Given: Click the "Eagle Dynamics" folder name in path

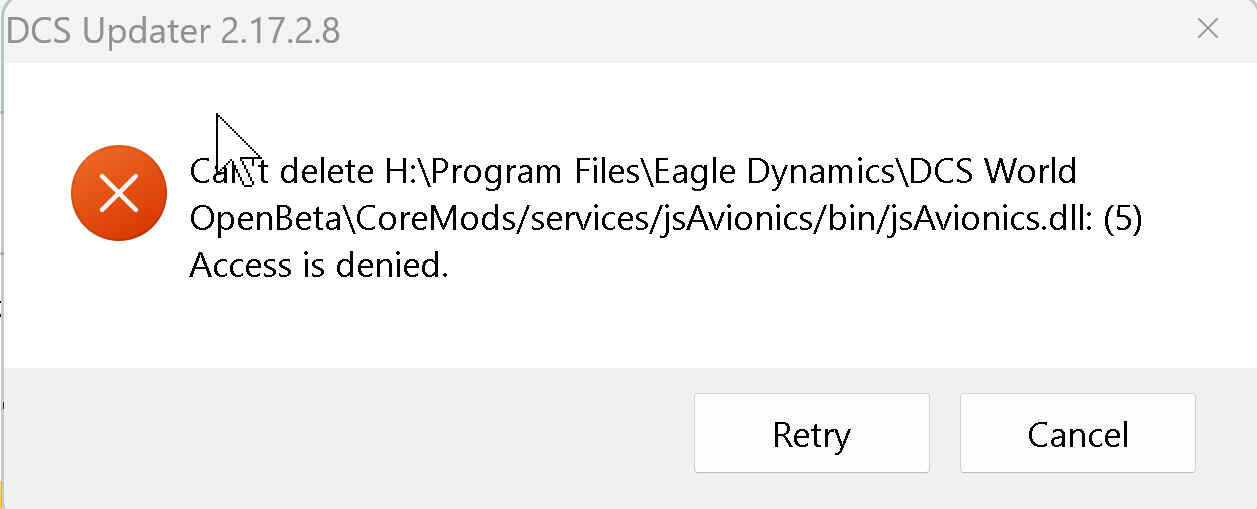Looking at the screenshot, I should click(x=774, y=172).
